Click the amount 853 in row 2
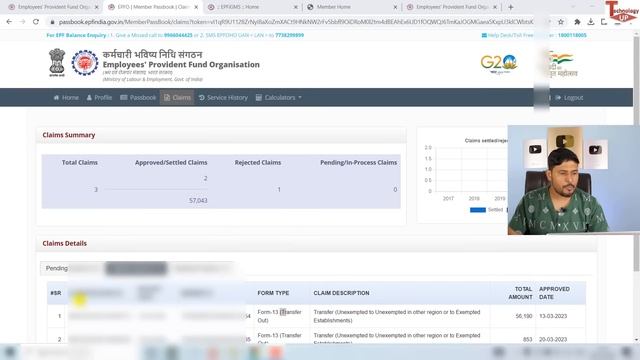Viewport: 640px width, 360px height. pos(528,340)
